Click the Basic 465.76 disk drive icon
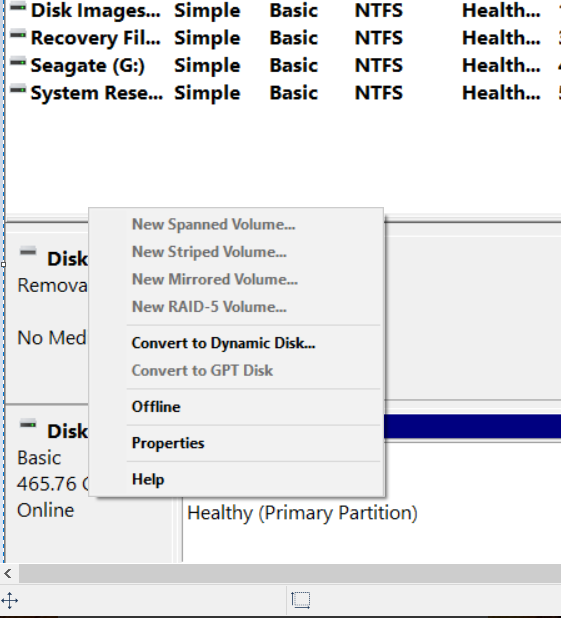The height and width of the screenshot is (618, 561). tap(28, 424)
